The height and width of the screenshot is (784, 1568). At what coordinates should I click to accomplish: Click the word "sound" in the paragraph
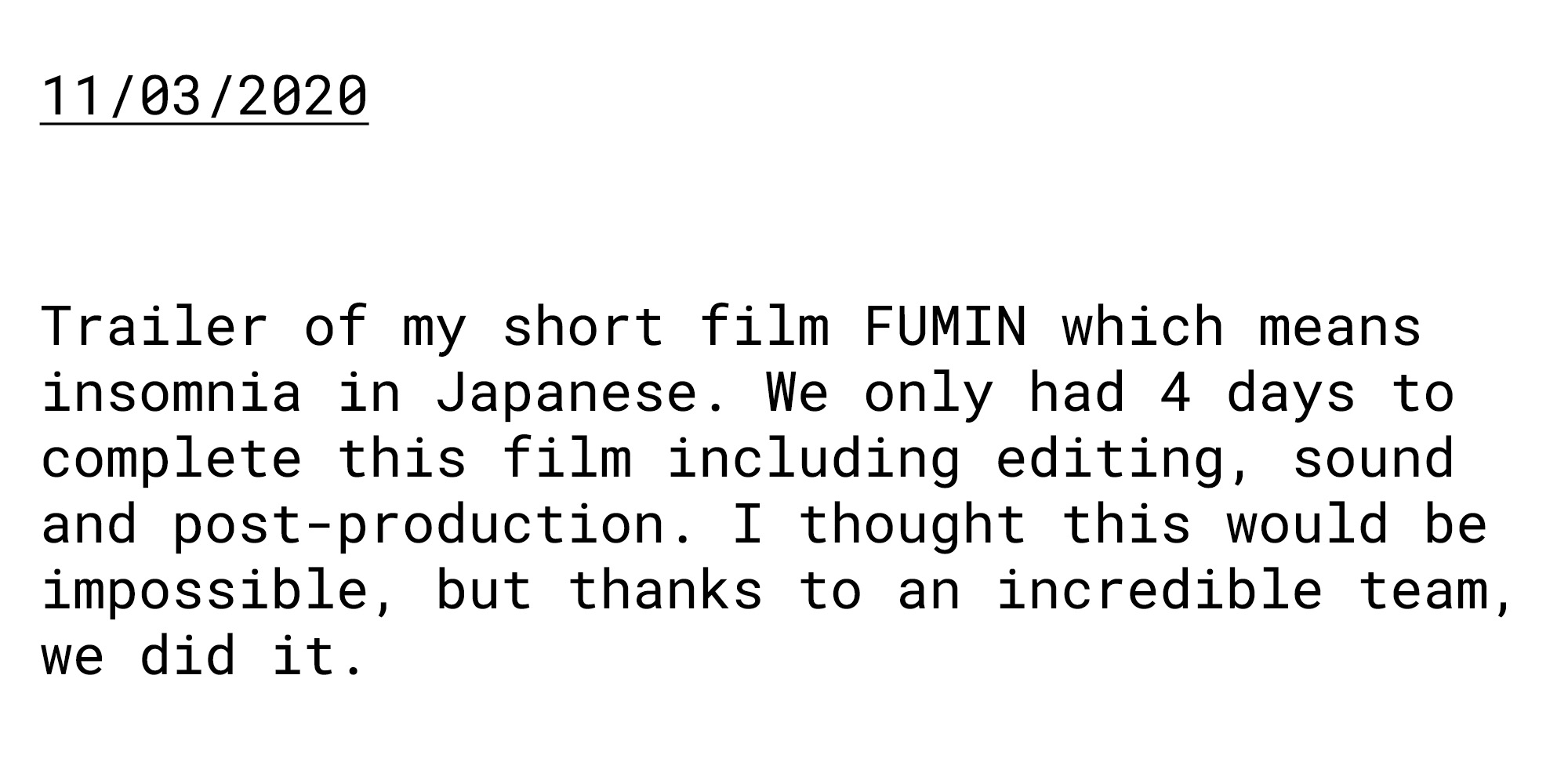(1373, 458)
